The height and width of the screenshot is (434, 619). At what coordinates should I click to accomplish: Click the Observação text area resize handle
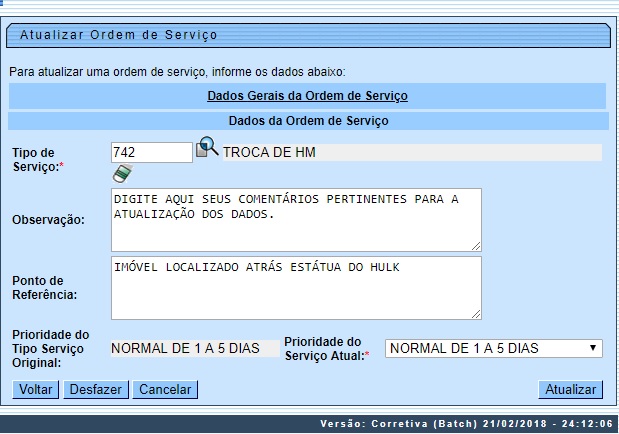point(476,245)
